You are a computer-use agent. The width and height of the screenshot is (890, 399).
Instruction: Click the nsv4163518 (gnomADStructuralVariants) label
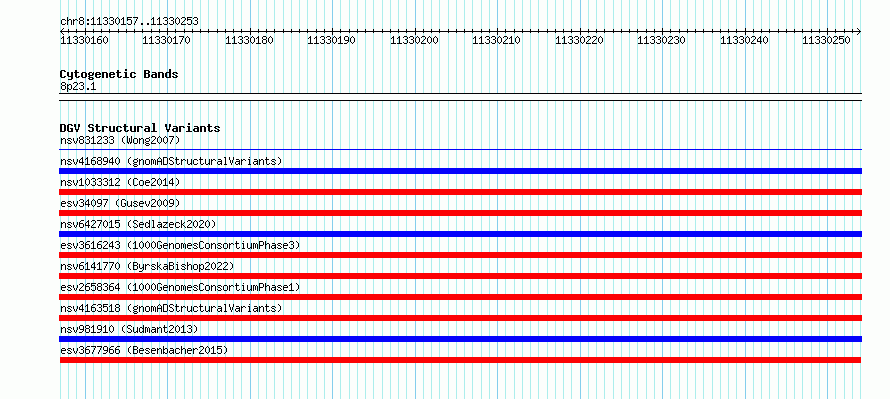pos(171,308)
